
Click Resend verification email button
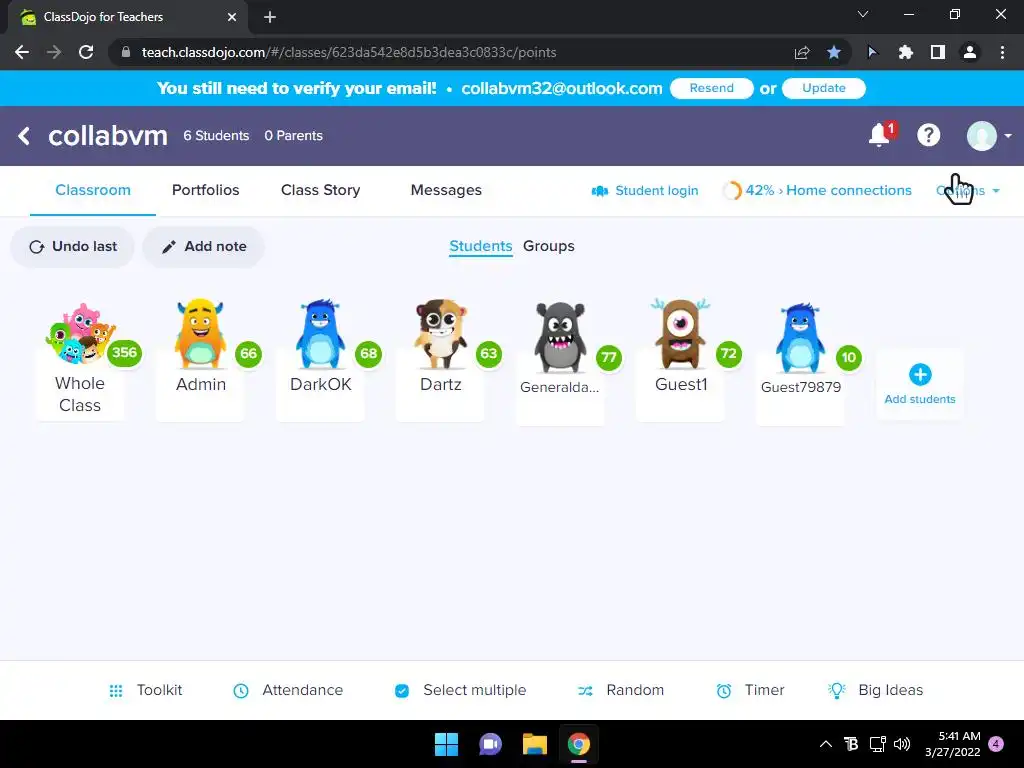click(712, 88)
